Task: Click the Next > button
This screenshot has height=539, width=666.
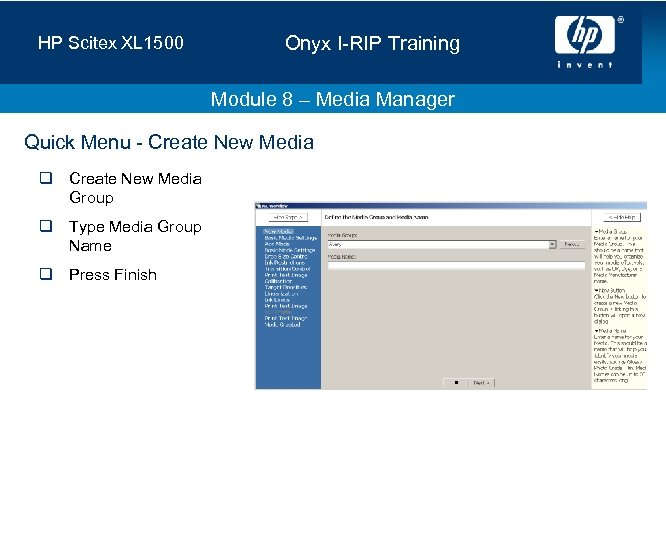Action: click(482, 383)
